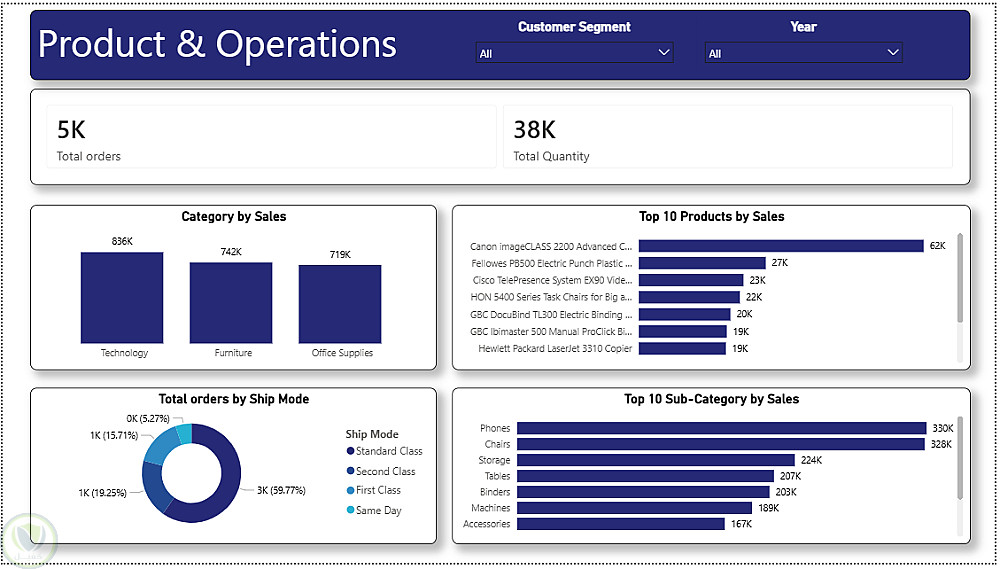1000x569 pixels.
Task: Select the Office Supplies sales column
Action: [x=340, y=304]
